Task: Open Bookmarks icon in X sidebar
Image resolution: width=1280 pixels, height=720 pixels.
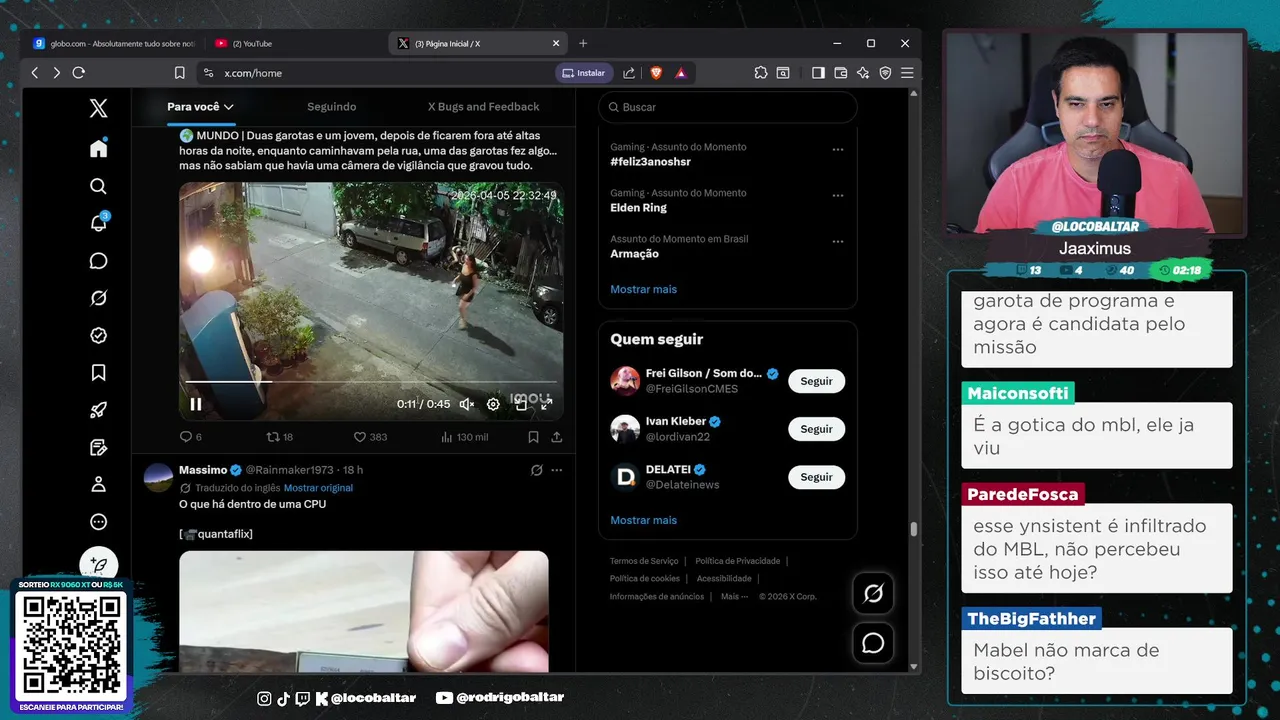Action: click(98, 372)
